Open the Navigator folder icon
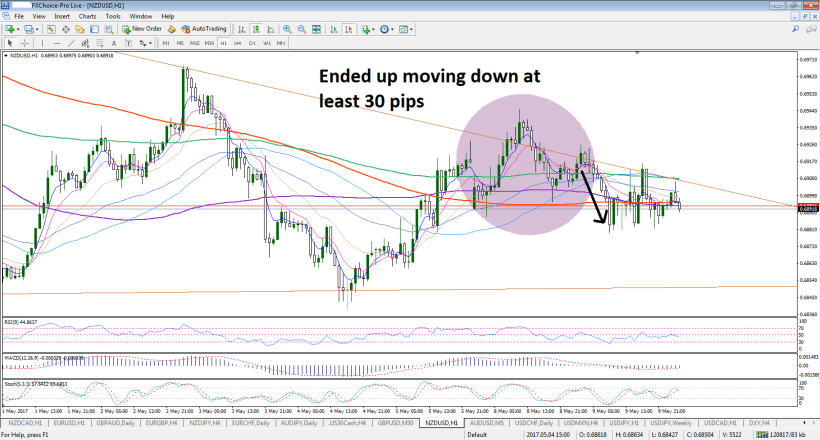This screenshot has width=820, height=440. pyautogui.click(x=79, y=29)
